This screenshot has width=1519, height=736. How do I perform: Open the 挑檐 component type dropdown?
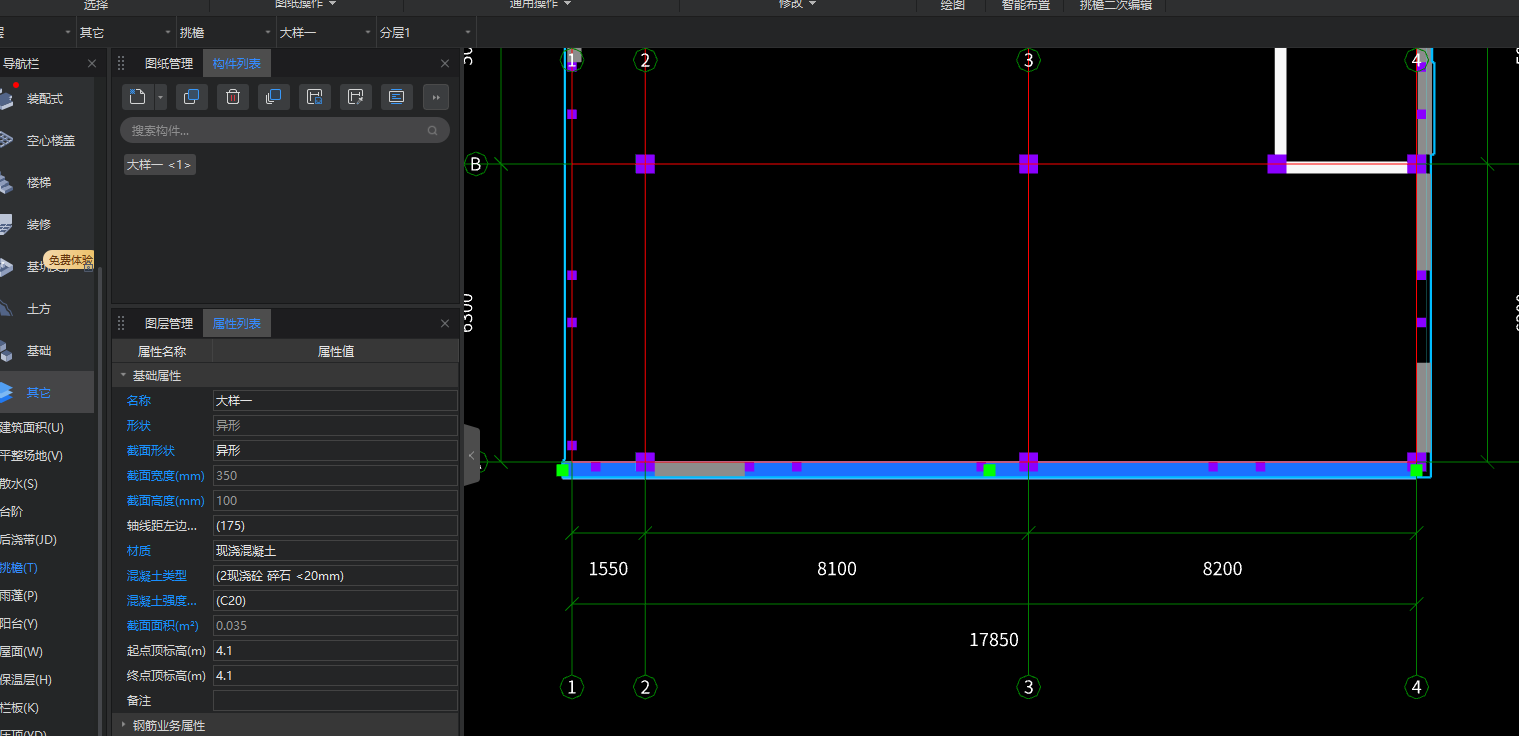[x=226, y=33]
